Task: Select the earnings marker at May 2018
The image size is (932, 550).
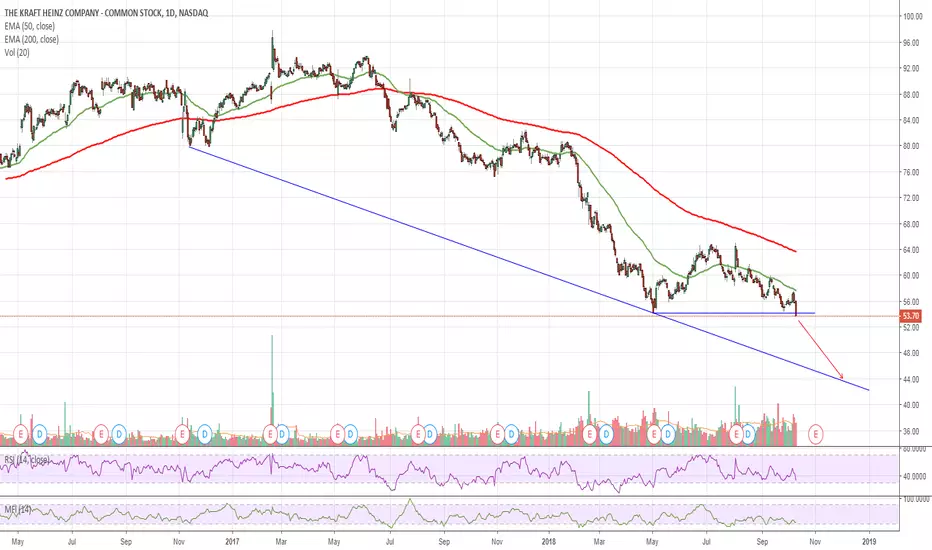Action: click(654, 434)
